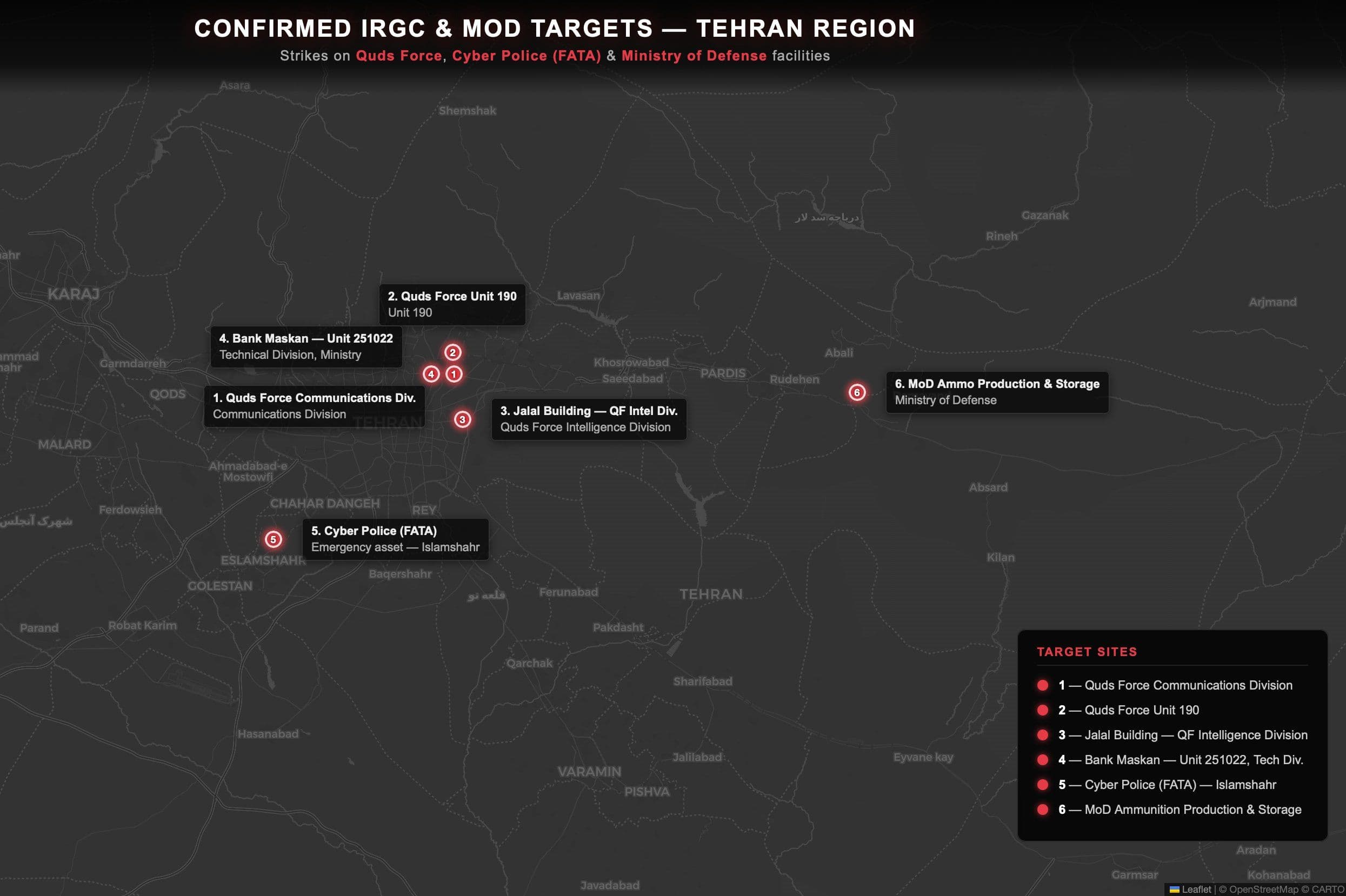Click the Hasanabad place label
1346x896 pixels.
[268, 734]
